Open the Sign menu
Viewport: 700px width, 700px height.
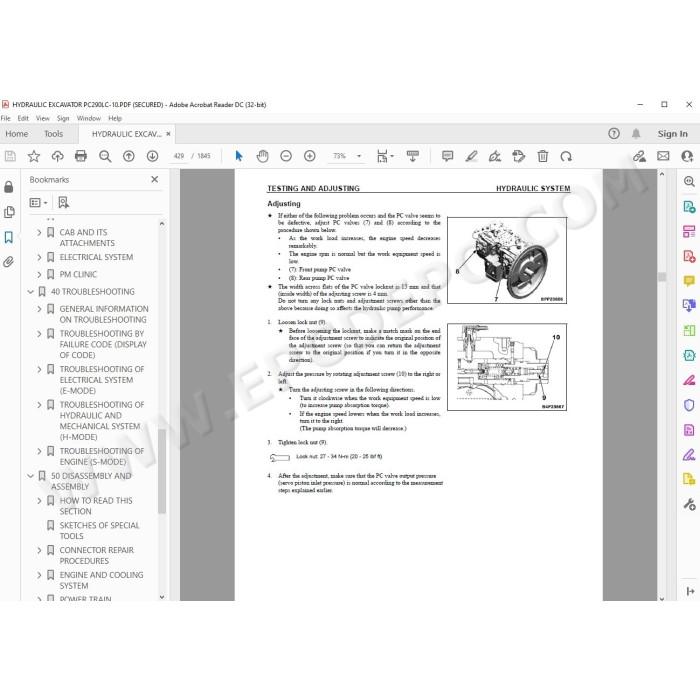coord(63,118)
